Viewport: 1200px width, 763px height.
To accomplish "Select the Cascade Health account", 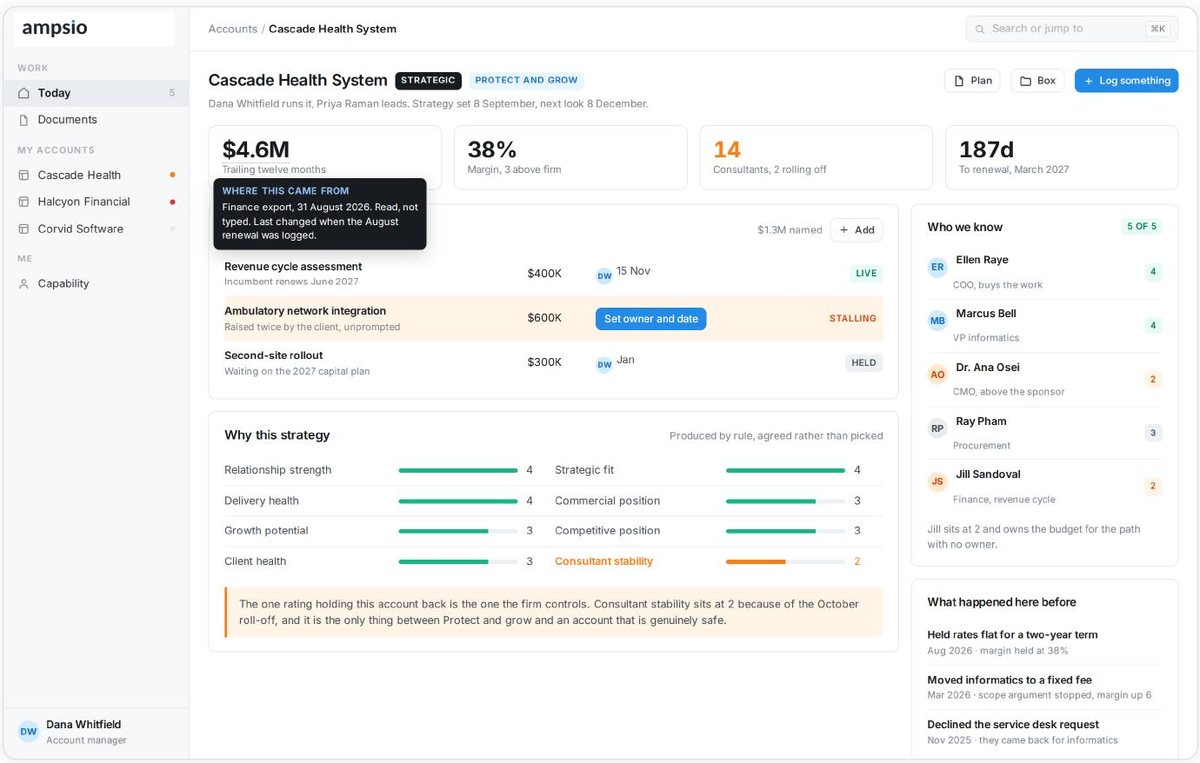I will (94, 175).
